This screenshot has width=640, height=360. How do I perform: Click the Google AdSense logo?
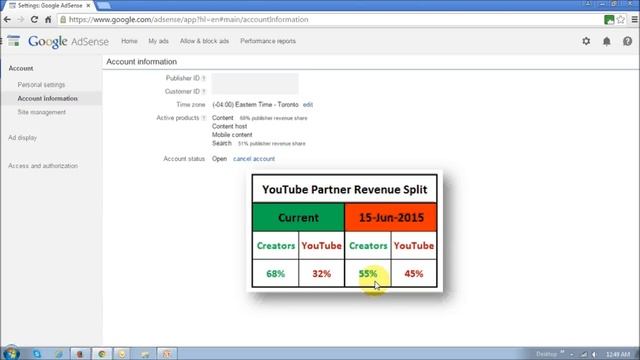click(x=69, y=41)
